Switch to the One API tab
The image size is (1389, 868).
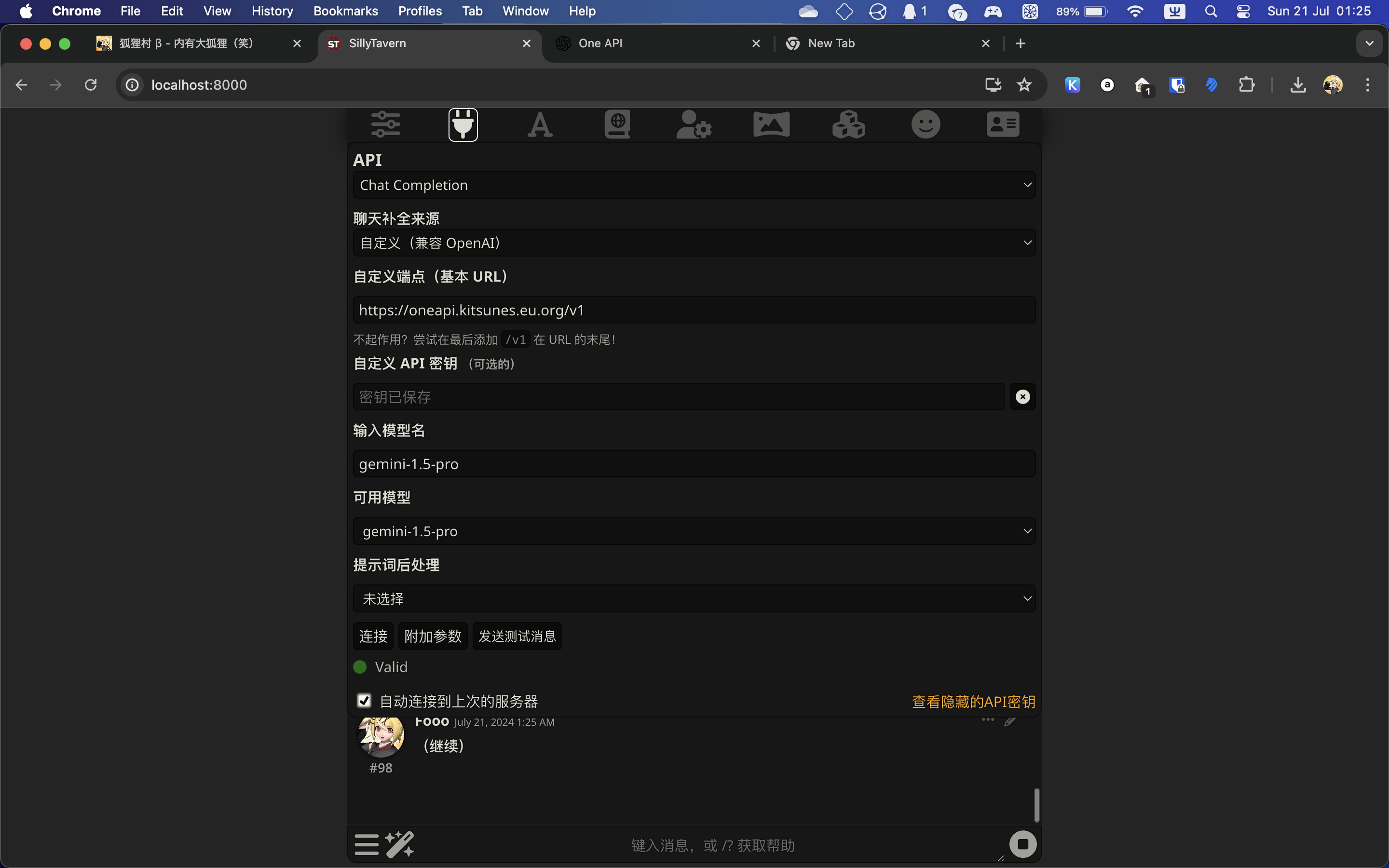click(631, 43)
